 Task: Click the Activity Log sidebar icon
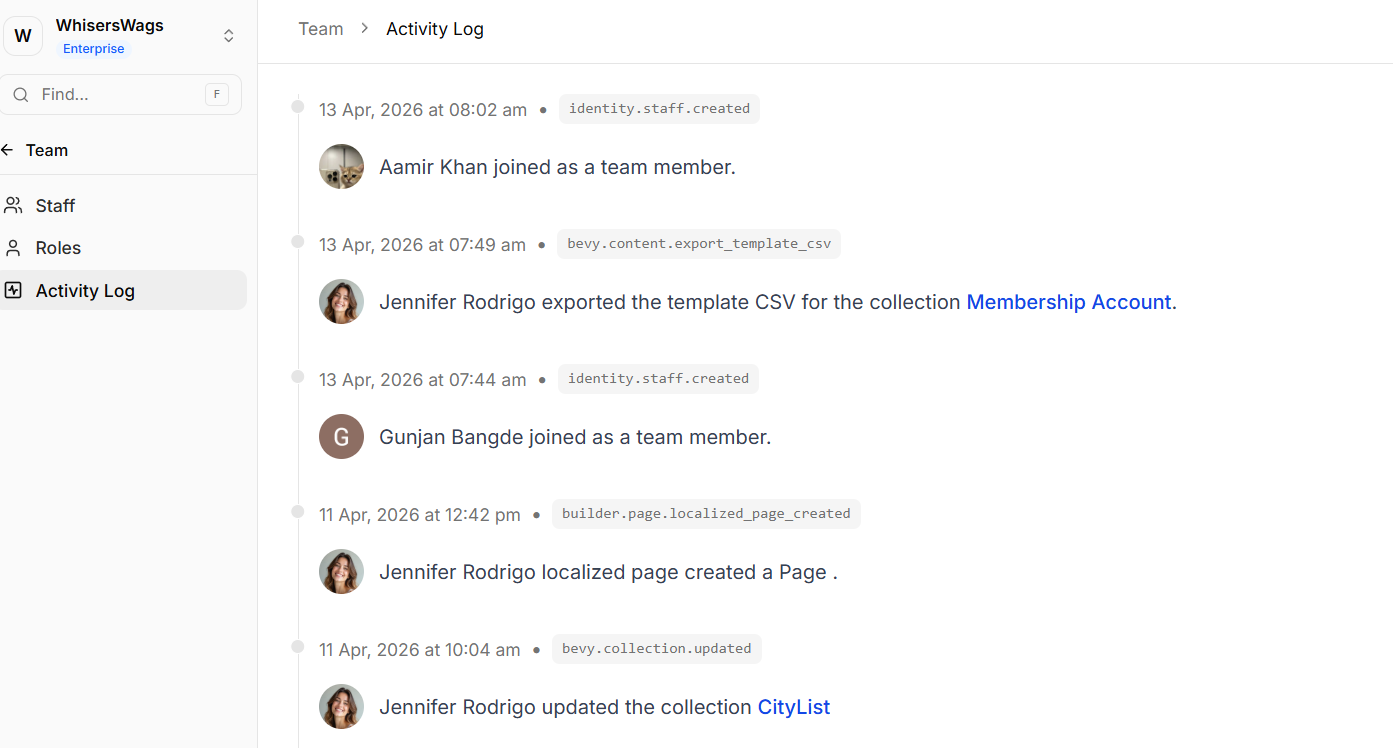click(x=13, y=291)
